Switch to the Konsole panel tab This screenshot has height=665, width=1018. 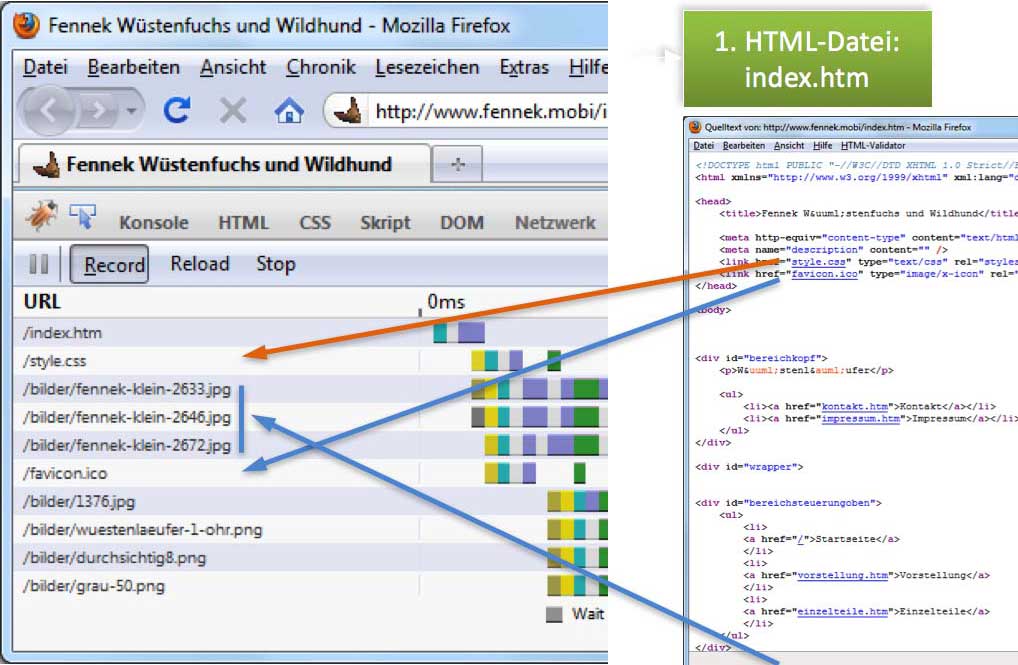[153, 223]
